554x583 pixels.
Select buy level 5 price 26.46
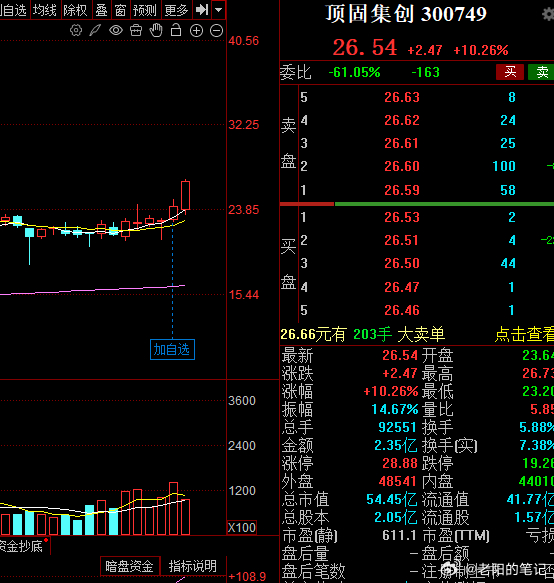pyautogui.click(x=402, y=310)
